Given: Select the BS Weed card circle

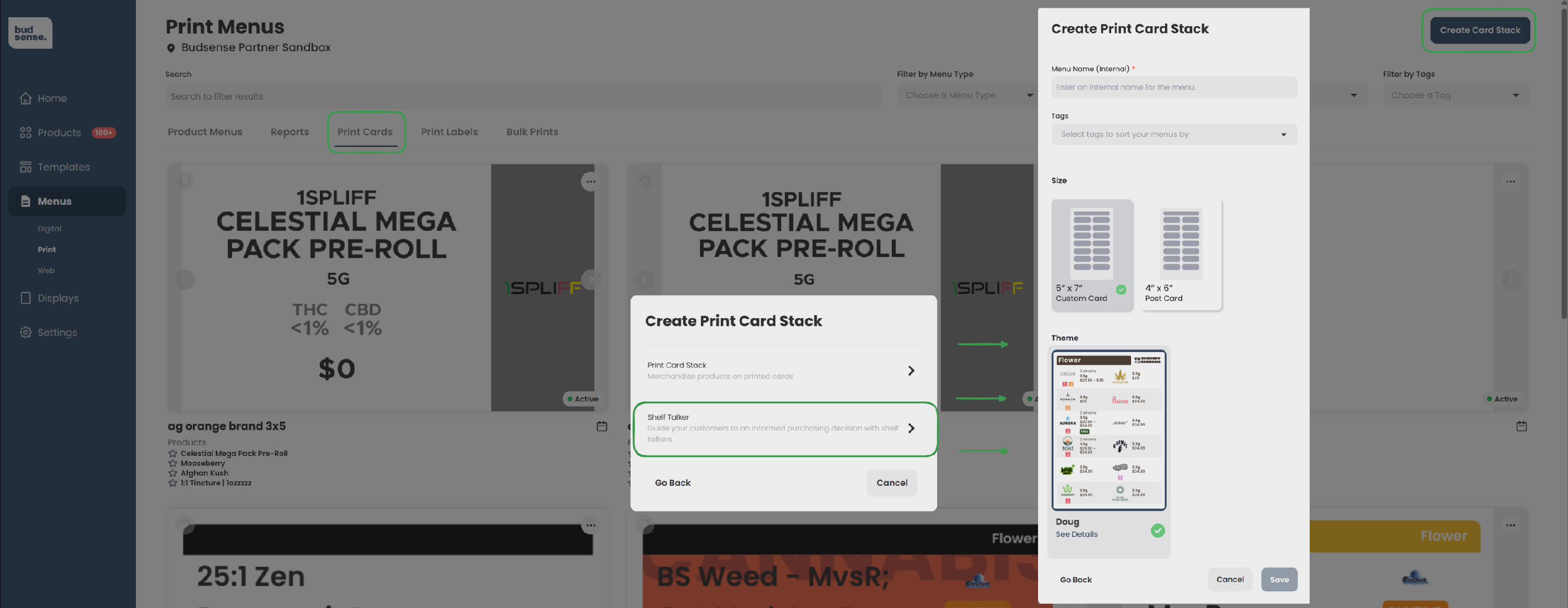Looking at the screenshot, I should click(x=644, y=523).
